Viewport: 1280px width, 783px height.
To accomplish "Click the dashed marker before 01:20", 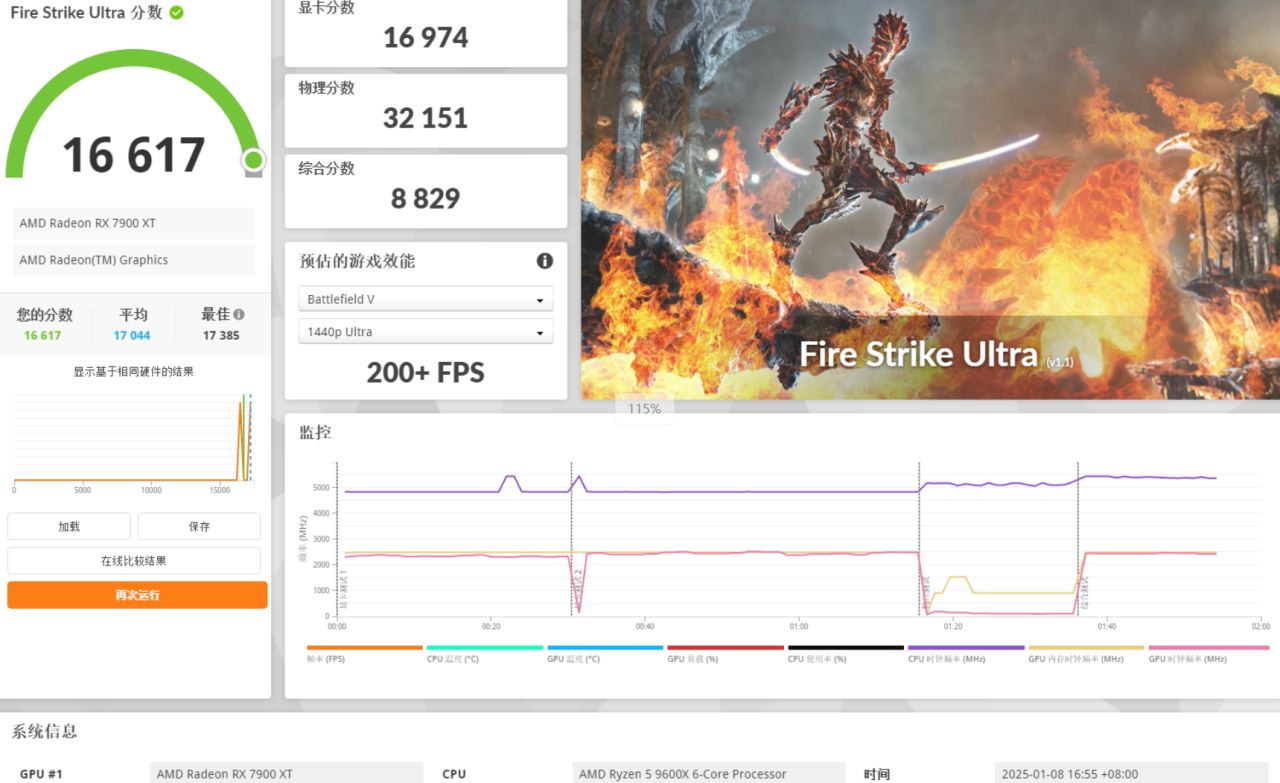I will [919, 538].
